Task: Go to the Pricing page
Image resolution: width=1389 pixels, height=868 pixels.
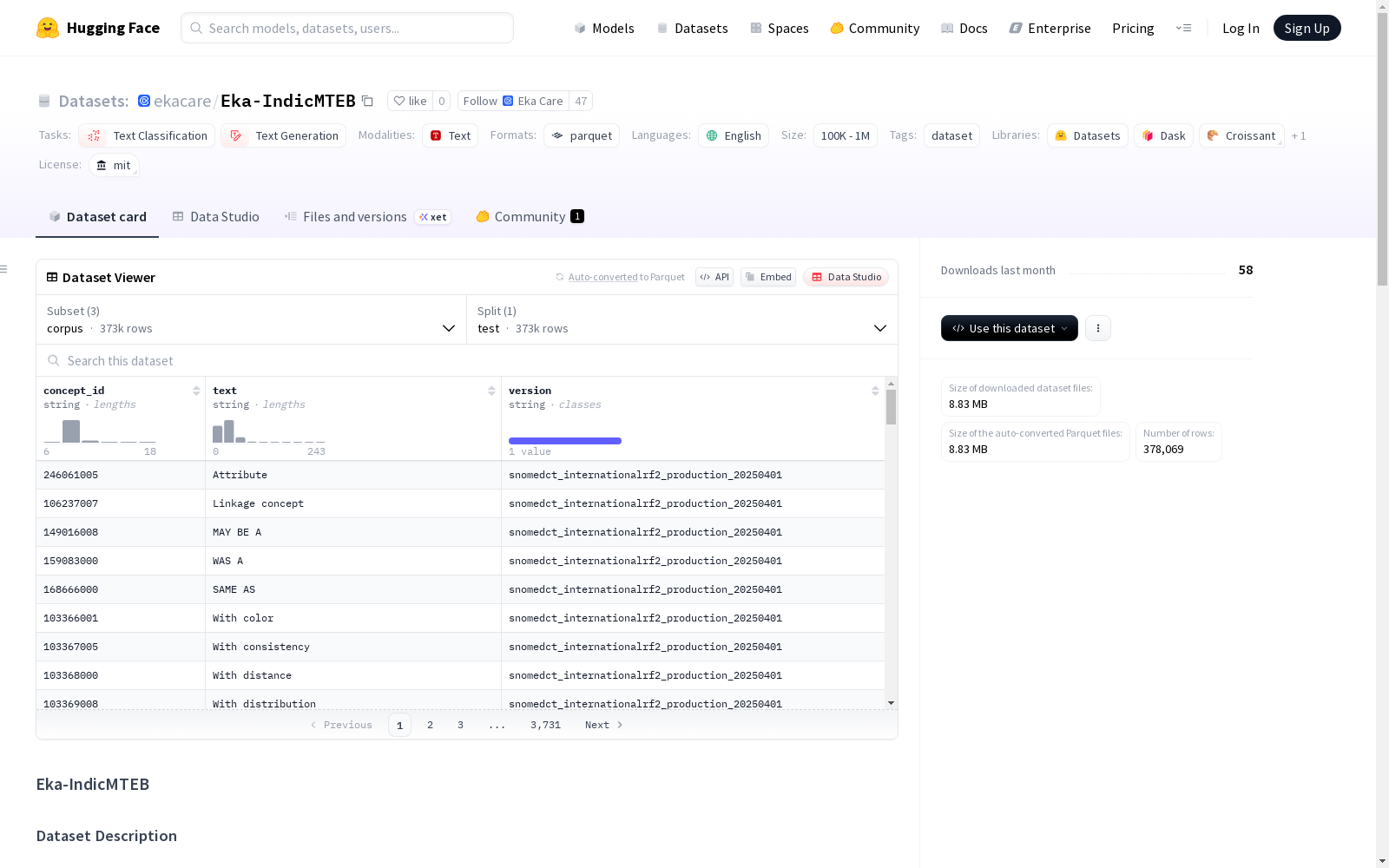Action: click(x=1133, y=28)
